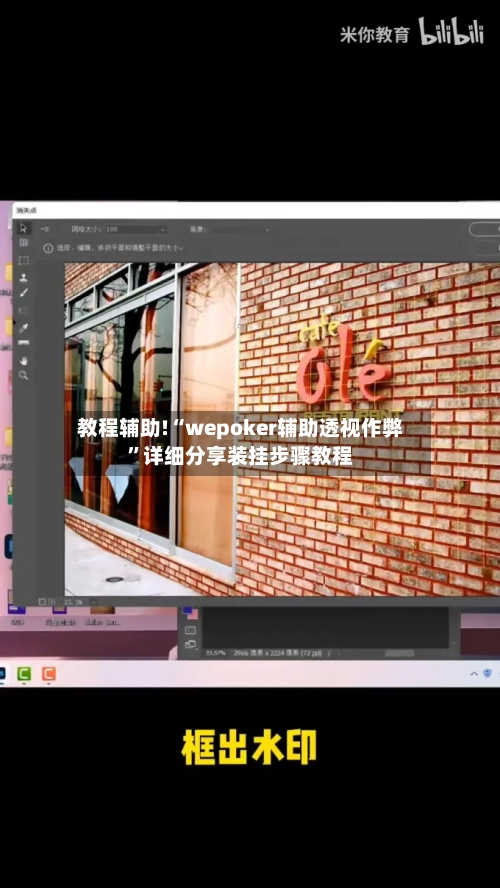
Task: Show hidden system tray icons
Action: click(475, 674)
